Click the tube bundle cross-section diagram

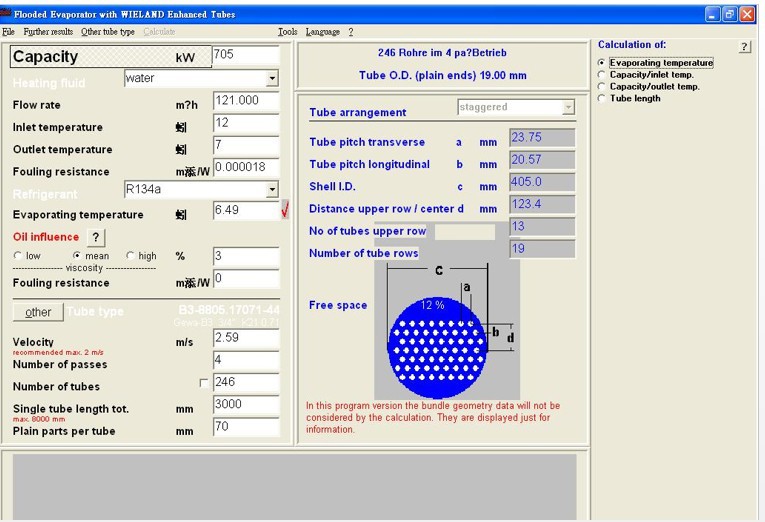(447, 330)
